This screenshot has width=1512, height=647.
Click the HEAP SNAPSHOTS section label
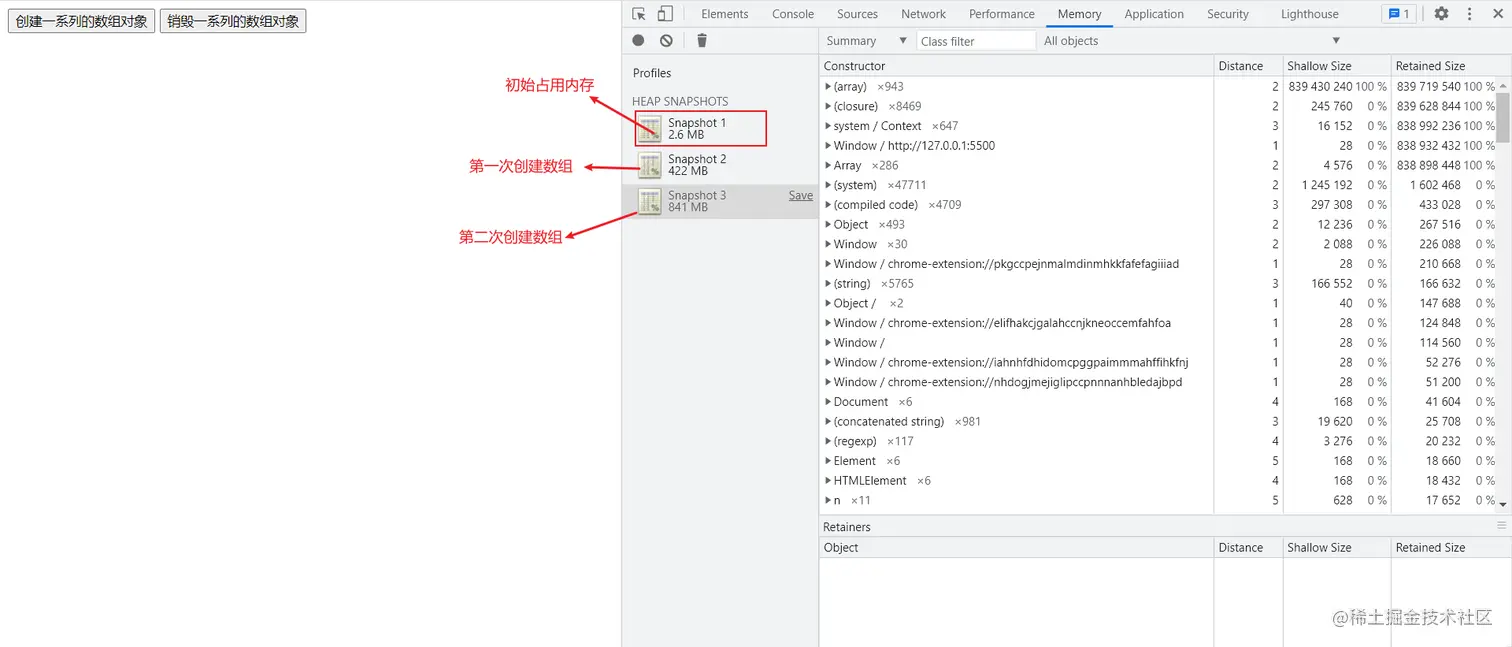pos(680,102)
